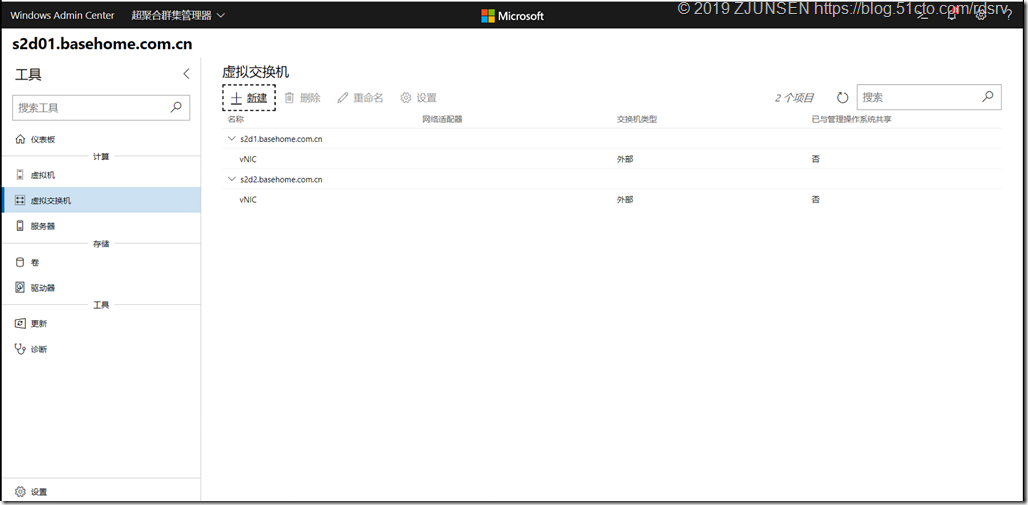Click the 虚拟机 icon in sidebar
This screenshot has width=1028, height=505.
click(20, 175)
